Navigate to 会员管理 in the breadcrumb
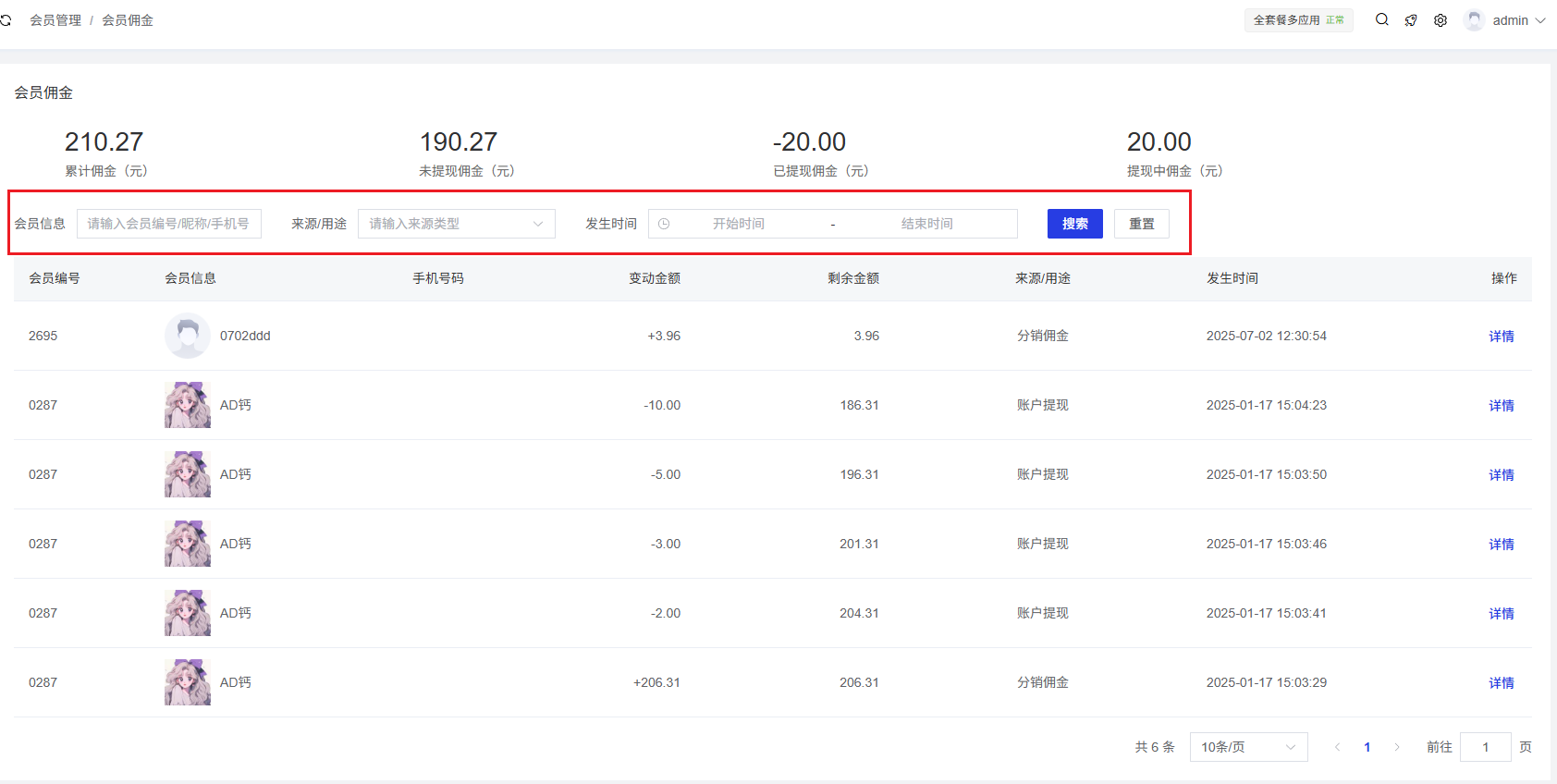Viewport: 1557px width, 784px height. pyautogui.click(x=55, y=20)
